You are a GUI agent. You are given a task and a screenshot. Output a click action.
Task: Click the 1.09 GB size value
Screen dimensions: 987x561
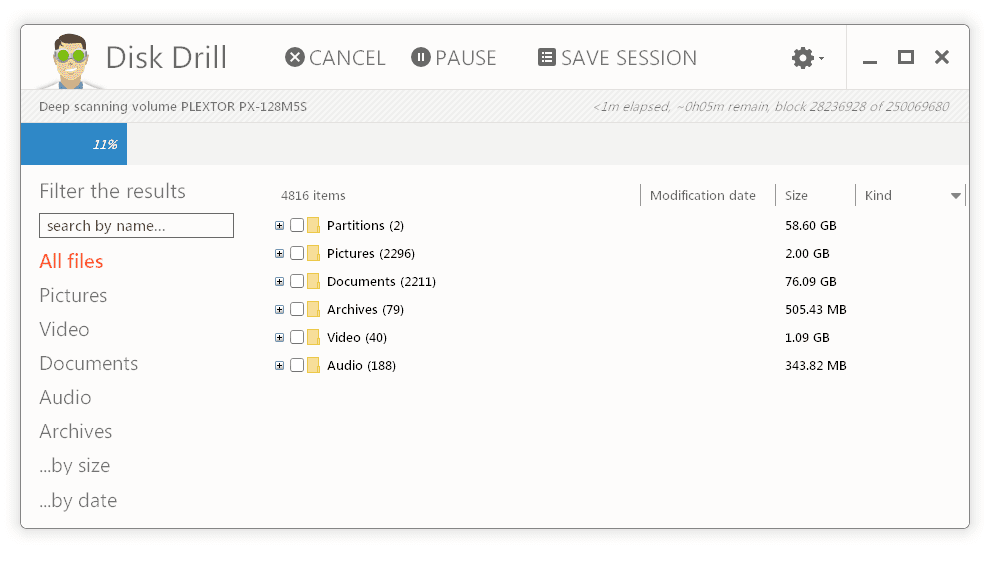(x=808, y=337)
